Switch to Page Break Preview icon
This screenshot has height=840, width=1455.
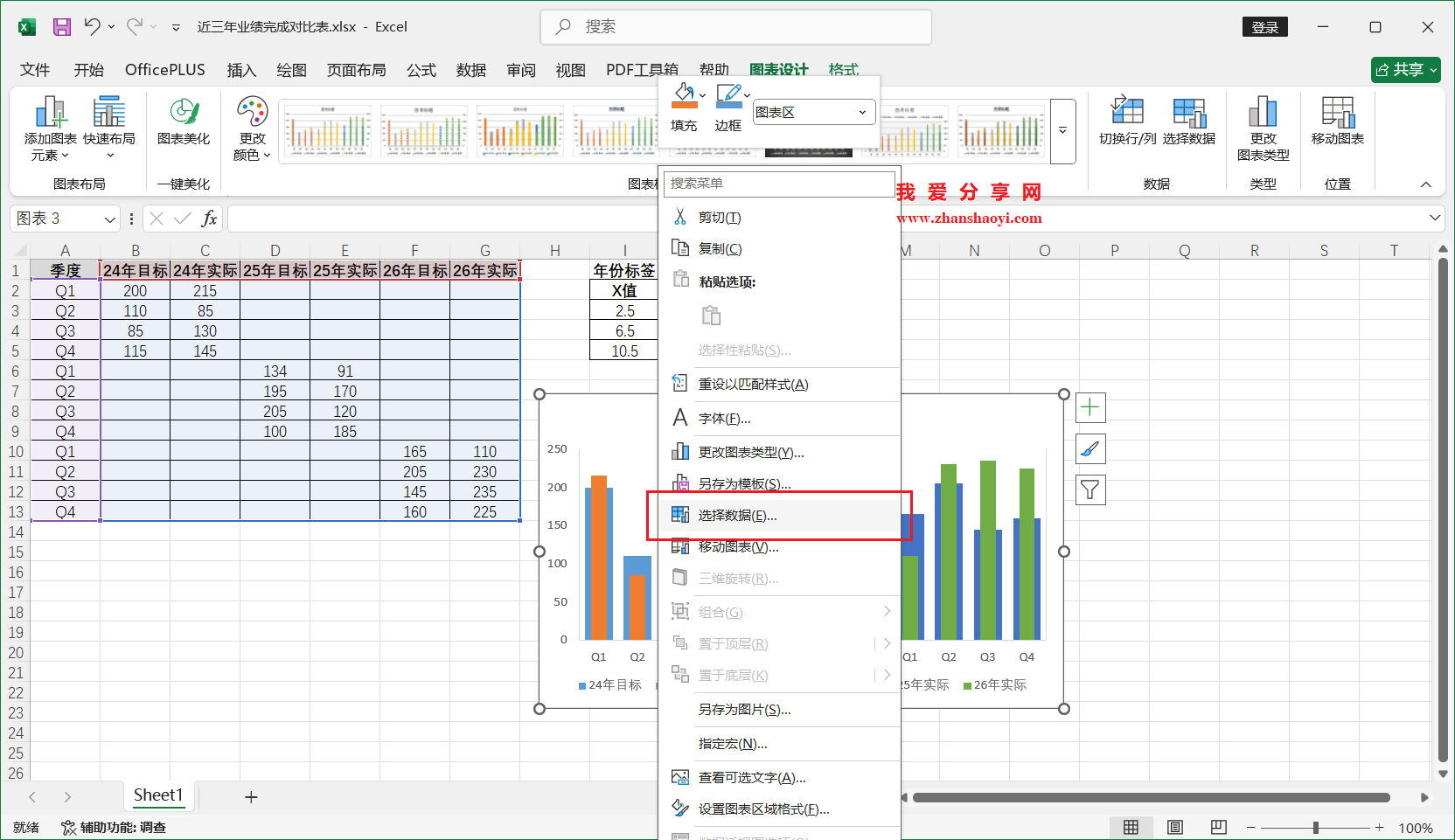pyautogui.click(x=1218, y=827)
